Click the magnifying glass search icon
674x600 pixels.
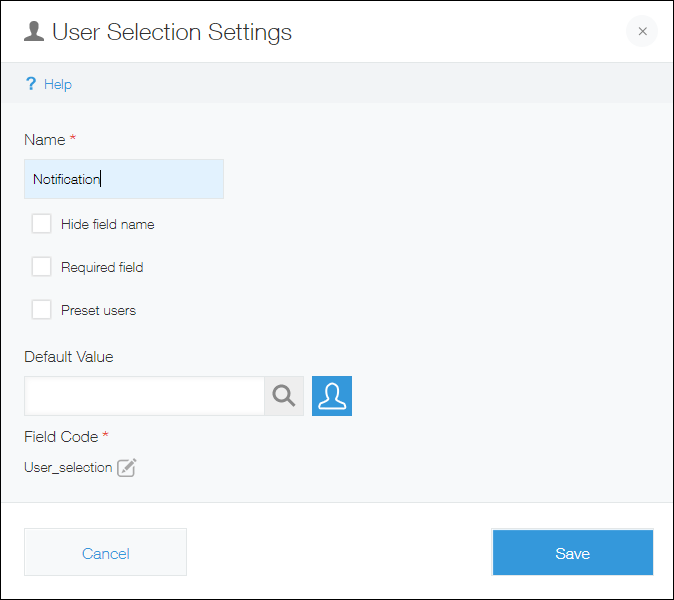pos(284,396)
